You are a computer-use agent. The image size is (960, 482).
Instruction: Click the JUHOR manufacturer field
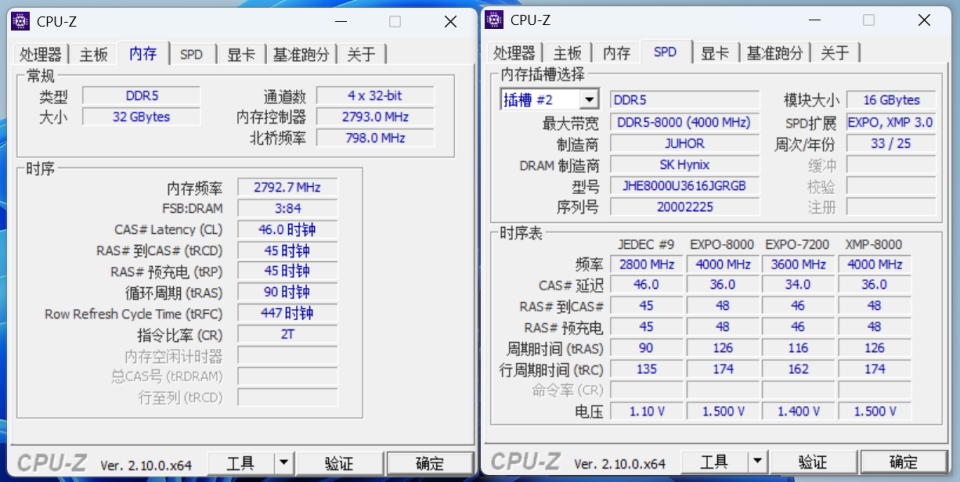pos(684,143)
